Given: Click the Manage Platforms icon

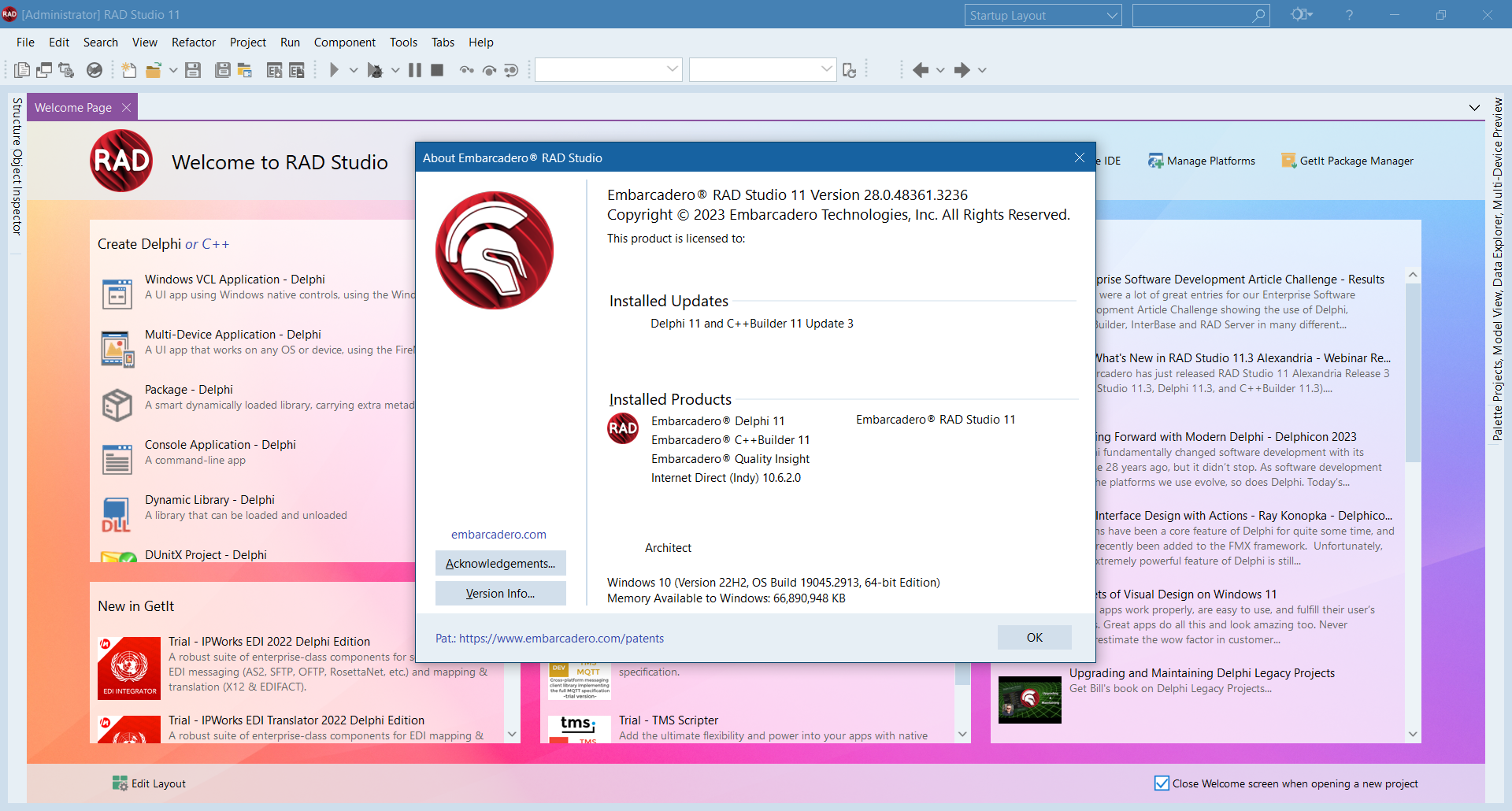Looking at the screenshot, I should (x=1155, y=161).
